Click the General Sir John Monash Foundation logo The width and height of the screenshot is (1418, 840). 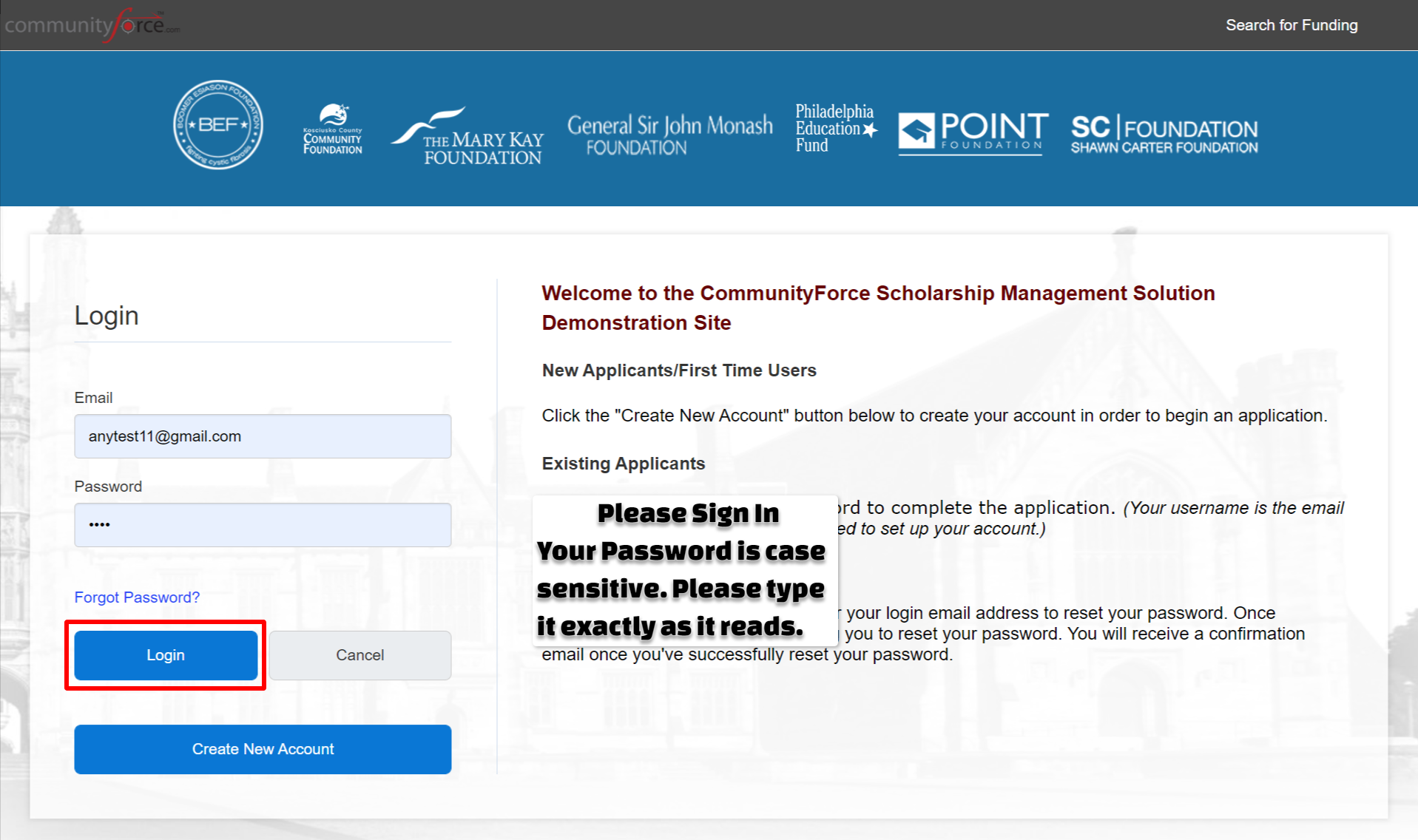[669, 135]
